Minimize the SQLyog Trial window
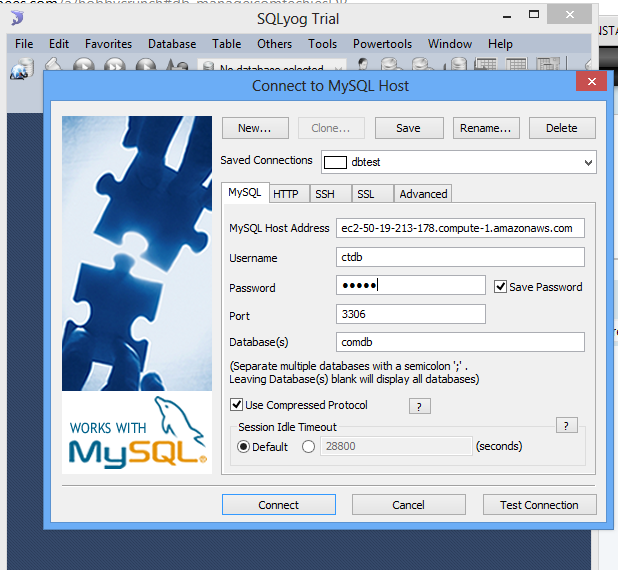 pyautogui.click(x=507, y=16)
